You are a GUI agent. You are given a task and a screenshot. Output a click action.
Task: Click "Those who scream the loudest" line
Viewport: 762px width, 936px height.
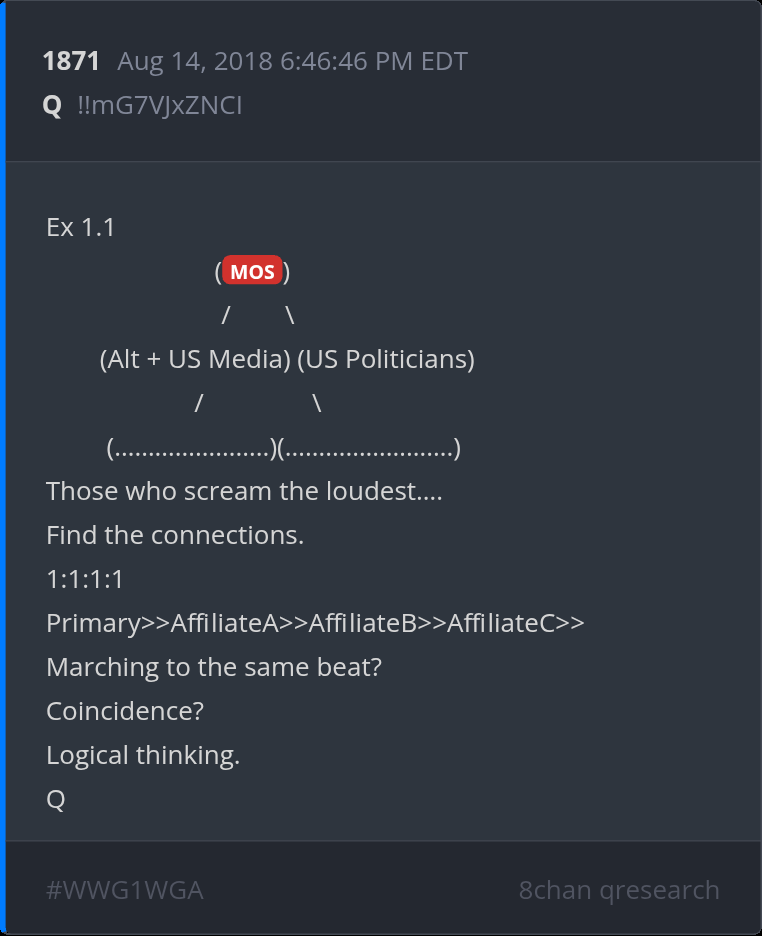(x=244, y=491)
